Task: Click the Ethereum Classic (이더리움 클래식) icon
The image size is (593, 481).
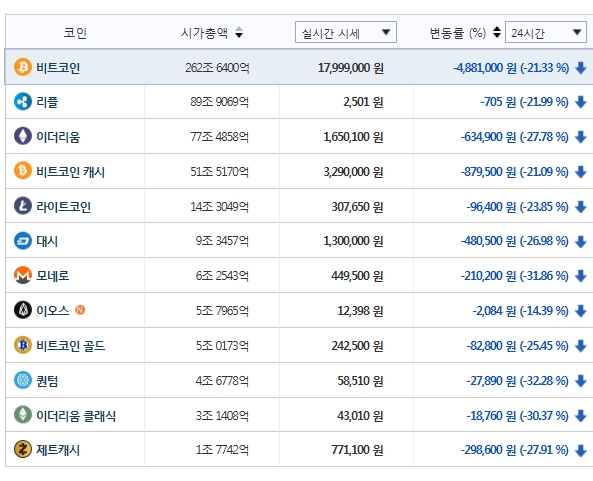Action: pyautogui.click(x=23, y=415)
